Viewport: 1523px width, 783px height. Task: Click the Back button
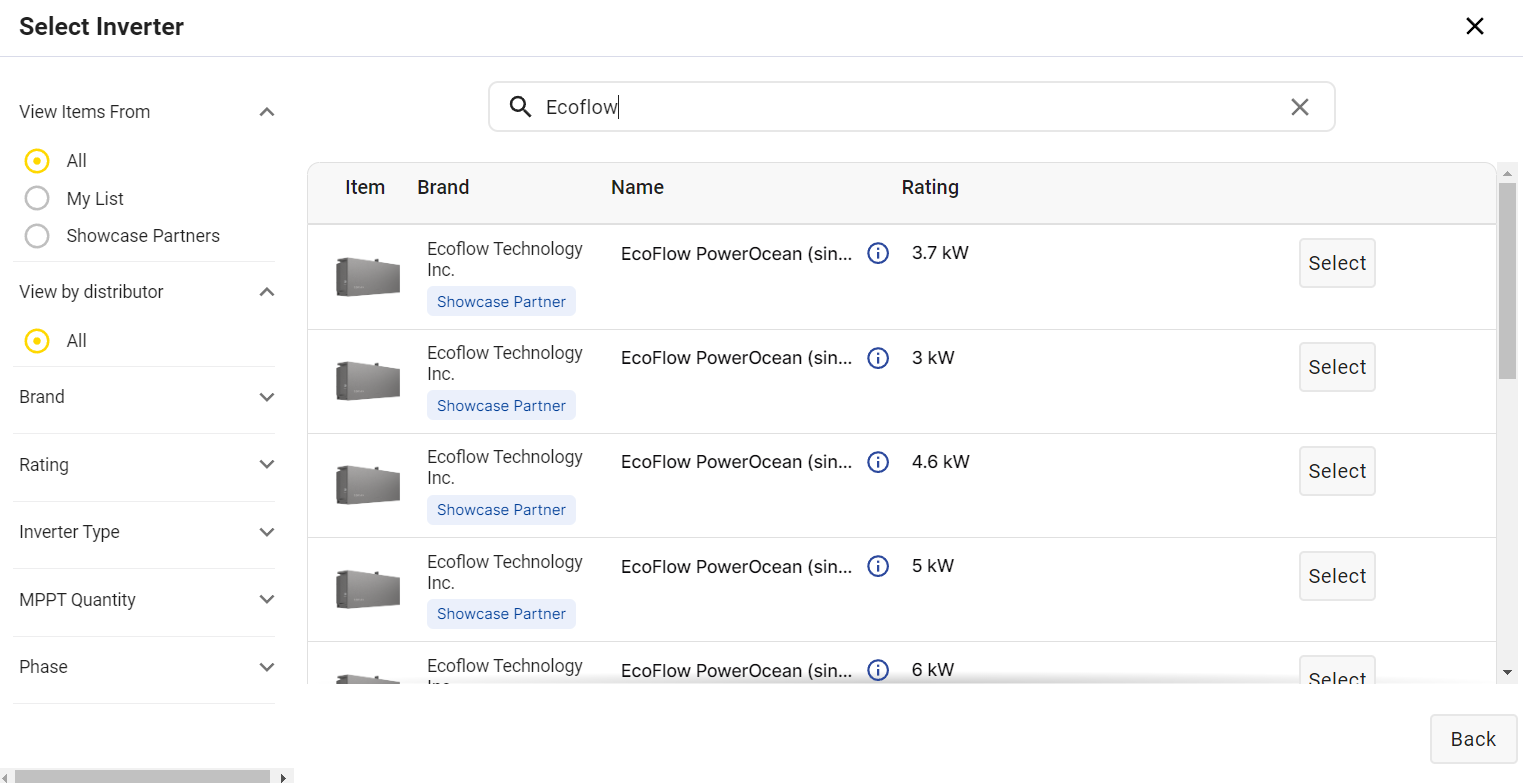tap(1473, 739)
